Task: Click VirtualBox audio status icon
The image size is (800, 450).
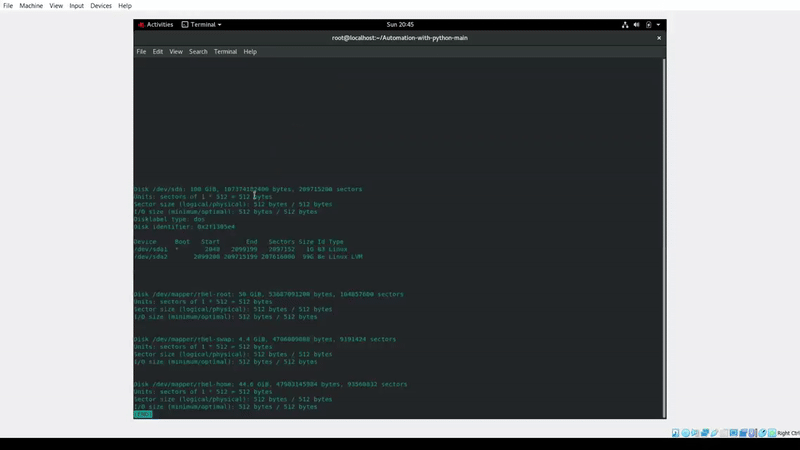Action: [695, 433]
